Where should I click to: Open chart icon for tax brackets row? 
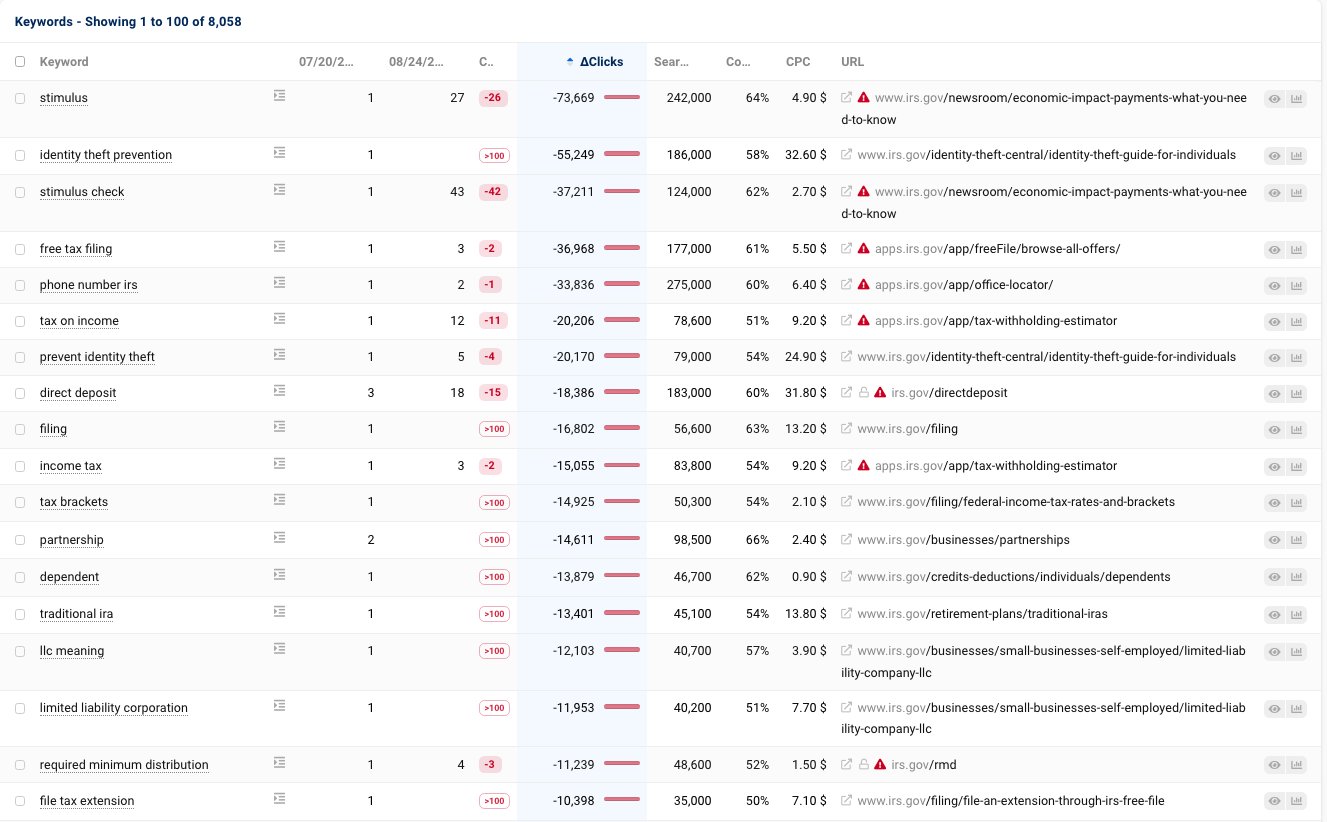[1297, 503]
